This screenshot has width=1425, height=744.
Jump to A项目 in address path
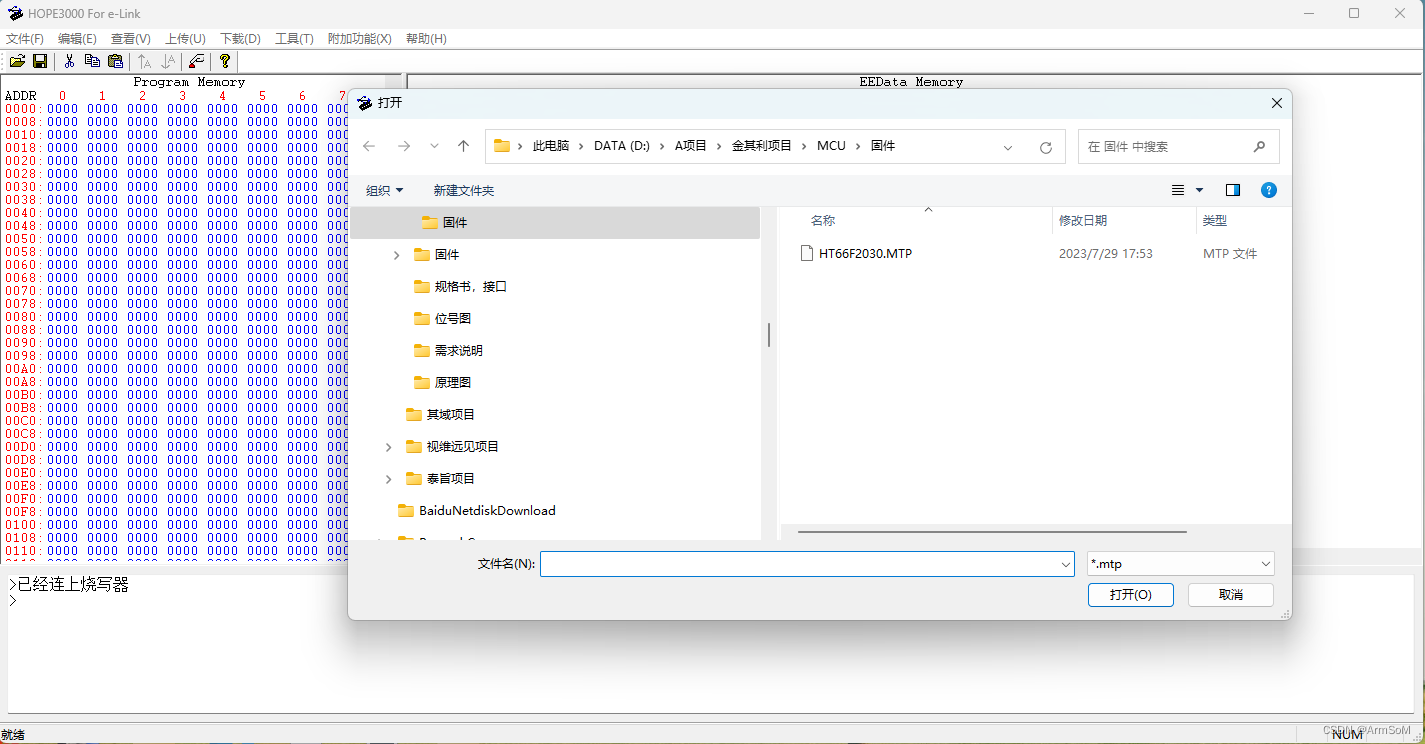tap(691, 146)
